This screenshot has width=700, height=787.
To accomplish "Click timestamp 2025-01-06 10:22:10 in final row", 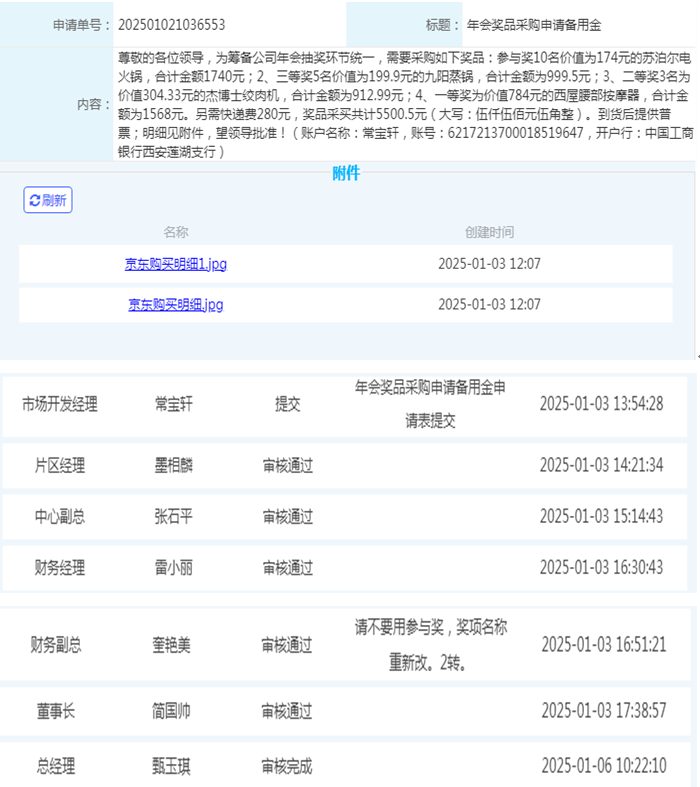I will 603,767.
